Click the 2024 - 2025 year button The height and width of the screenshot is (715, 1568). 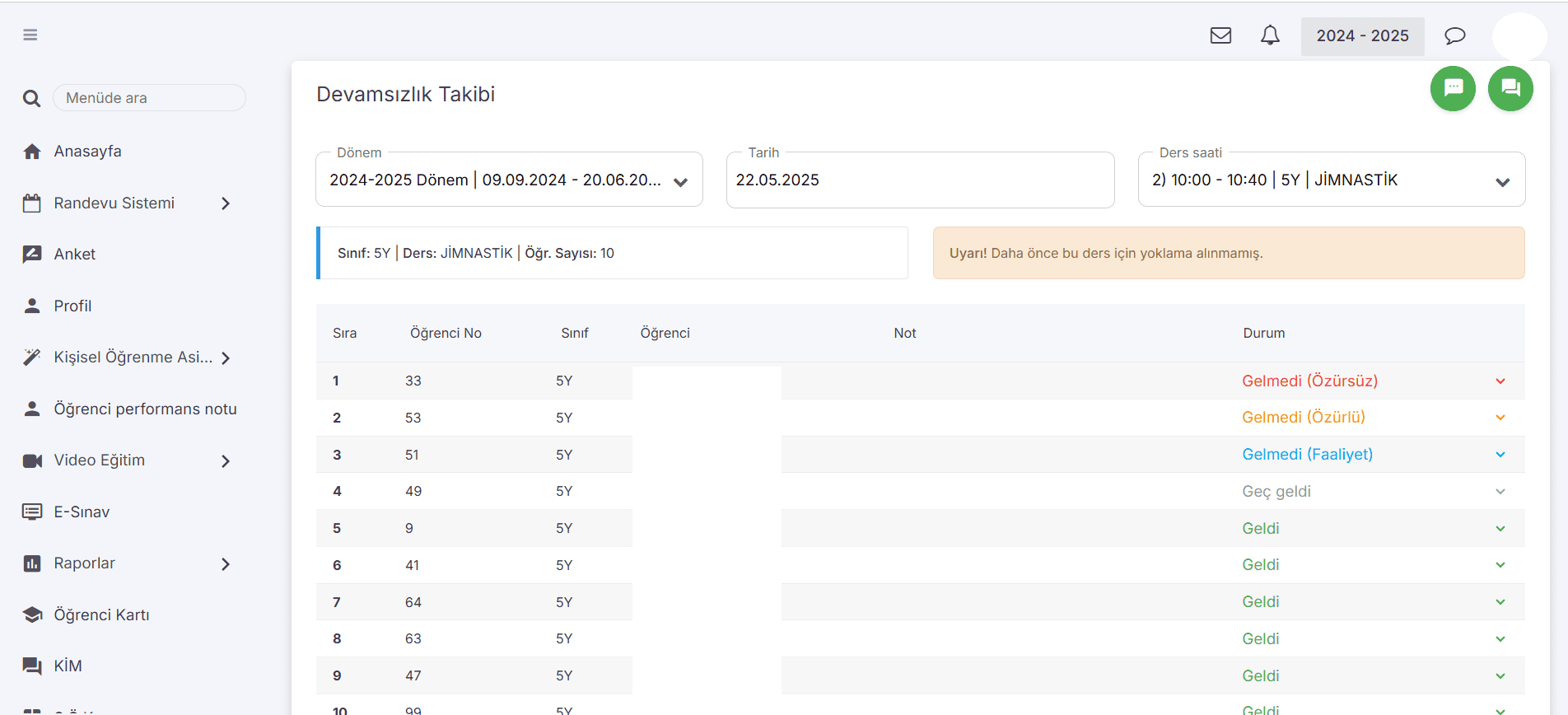pyautogui.click(x=1362, y=36)
